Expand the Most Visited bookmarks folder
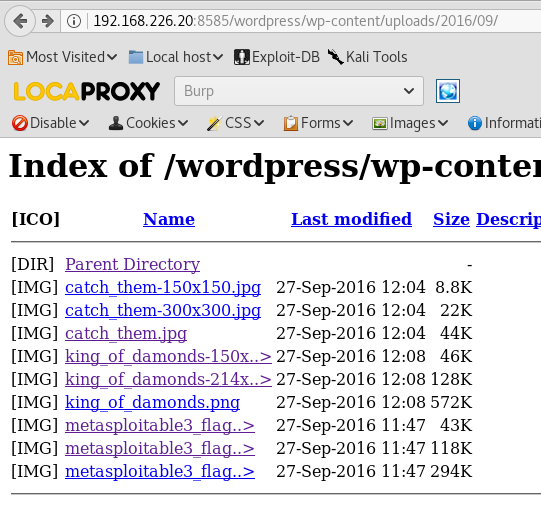The width and height of the screenshot is (541, 523). coord(62,57)
